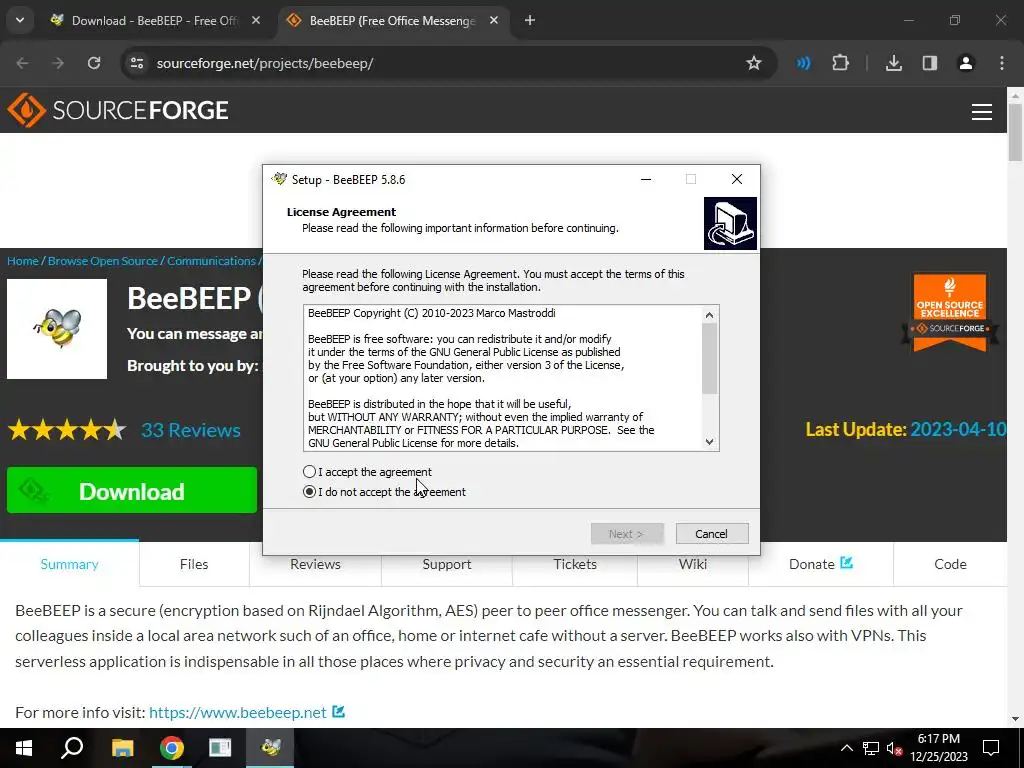Click the external-link icon beside beebeep.net
This screenshot has width=1024, height=768.
click(x=338, y=711)
